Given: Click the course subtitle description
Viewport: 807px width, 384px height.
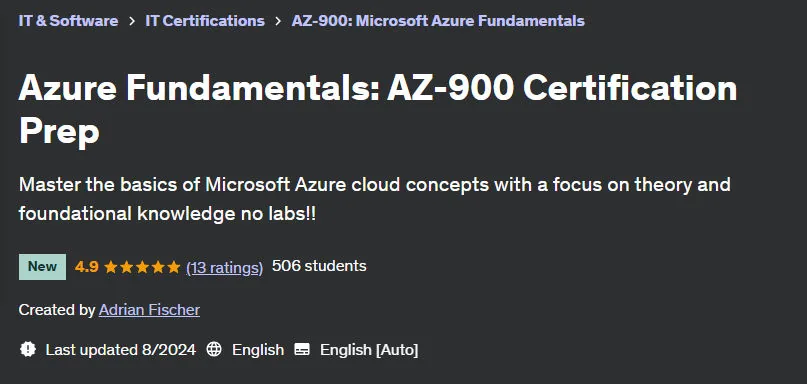Looking at the screenshot, I should (375, 199).
